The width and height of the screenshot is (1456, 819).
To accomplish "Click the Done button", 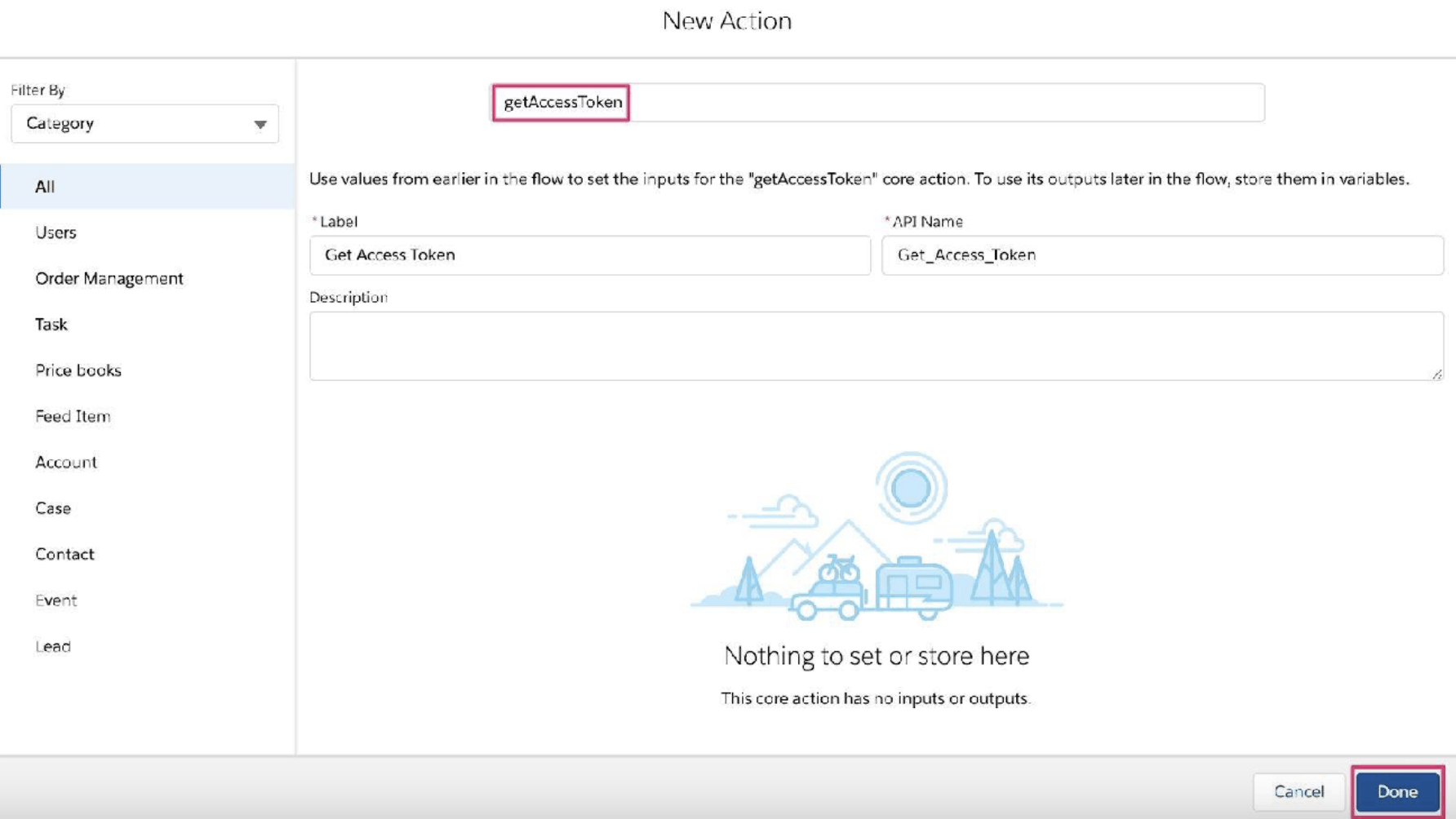I will (1397, 791).
